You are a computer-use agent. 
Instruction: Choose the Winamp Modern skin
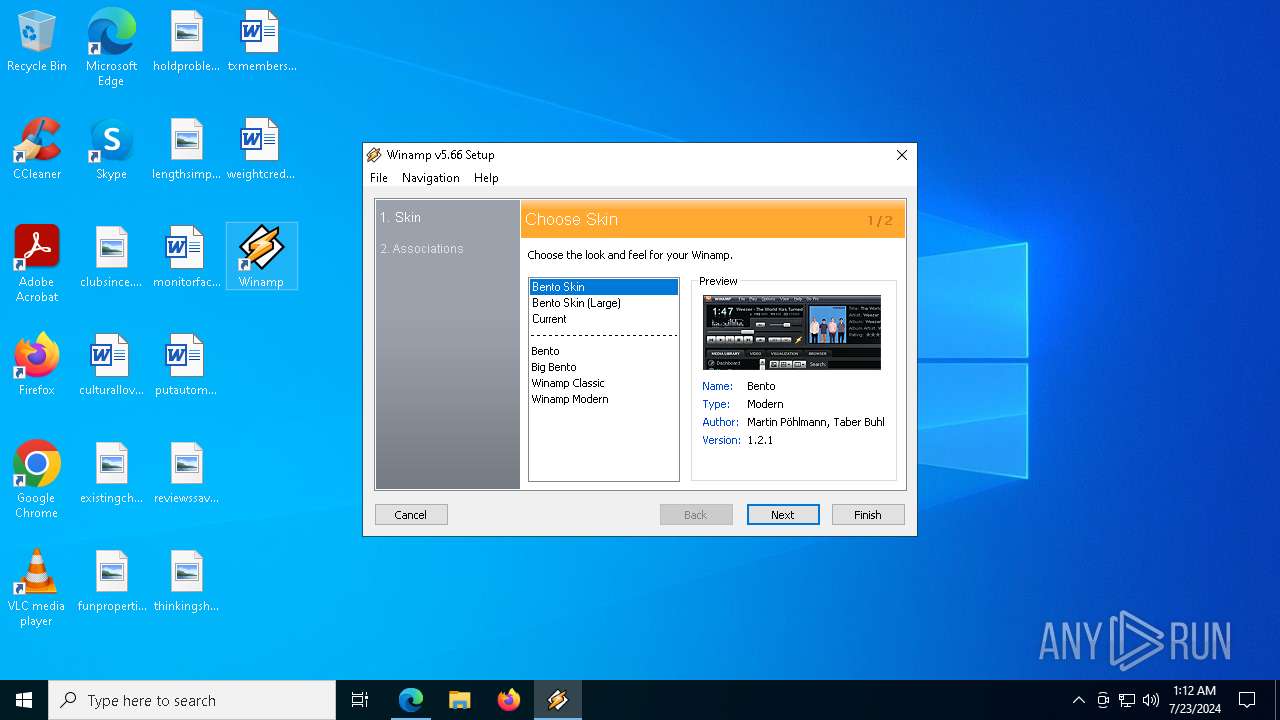pyautogui.click(x=604, y=399)
